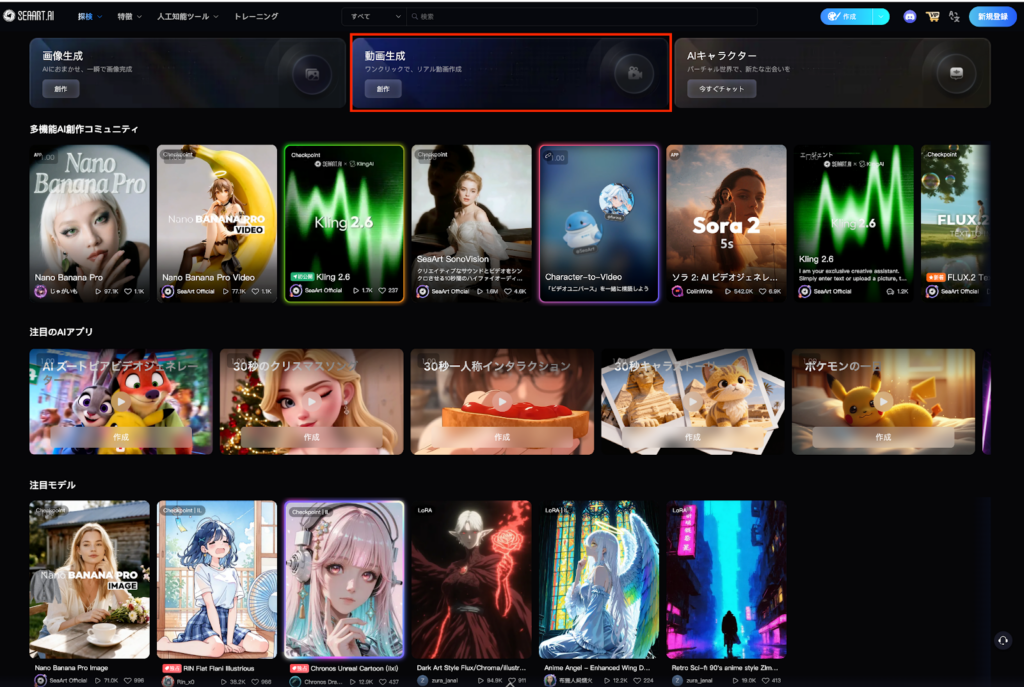Screen dimensions: 1024x687
Task: Click the 今すぐチャット button
Action: (x=721, y=89)
